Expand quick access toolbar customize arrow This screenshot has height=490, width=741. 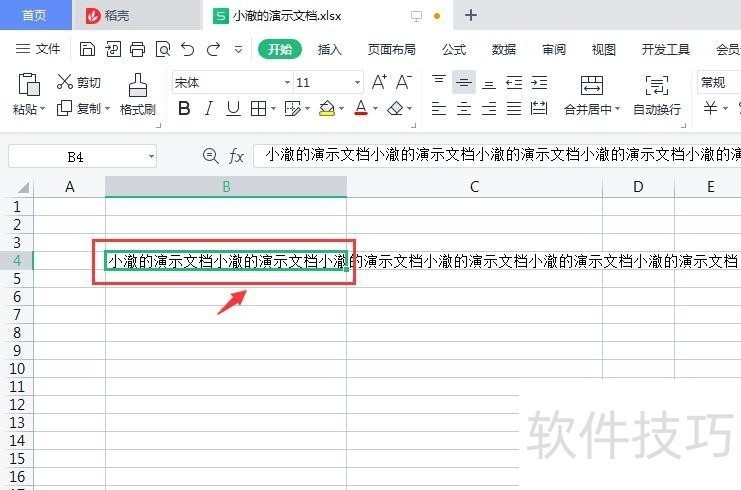pos(239,49)
